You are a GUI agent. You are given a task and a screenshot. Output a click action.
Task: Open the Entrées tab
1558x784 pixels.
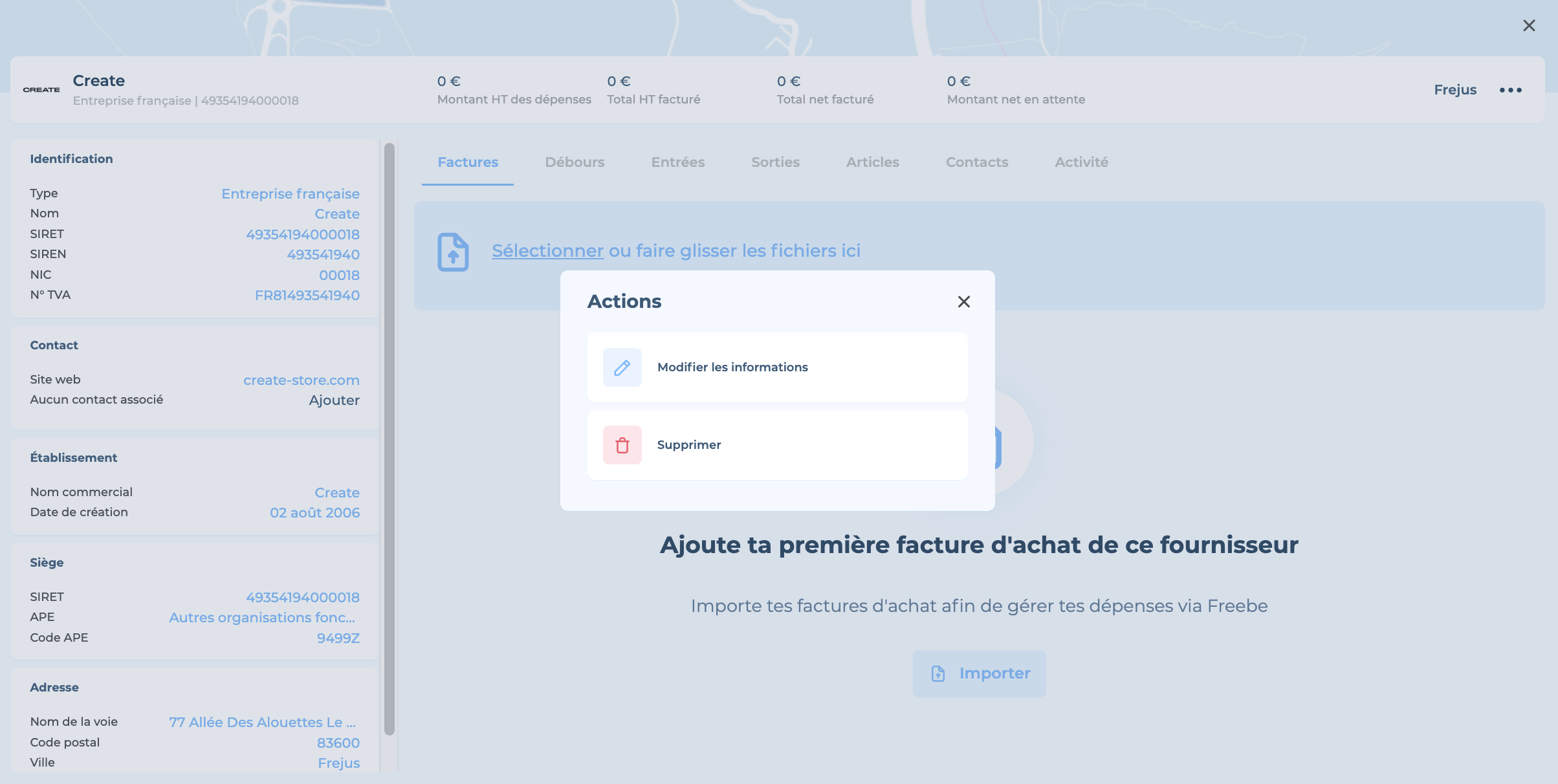(677, 162)
